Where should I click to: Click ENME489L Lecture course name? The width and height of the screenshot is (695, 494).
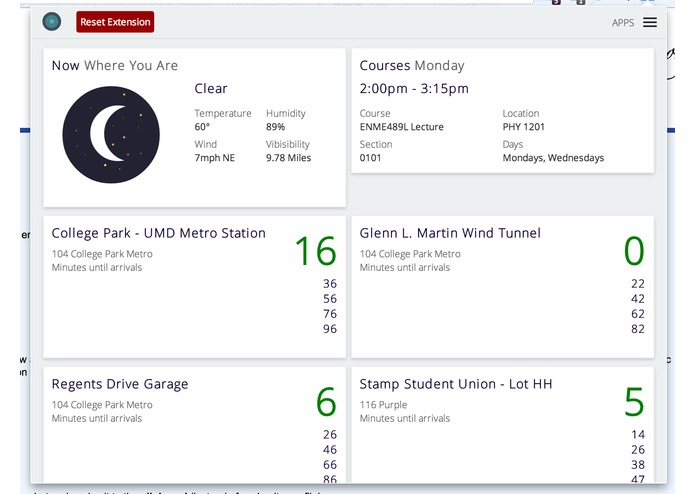(x=402, y=127)
